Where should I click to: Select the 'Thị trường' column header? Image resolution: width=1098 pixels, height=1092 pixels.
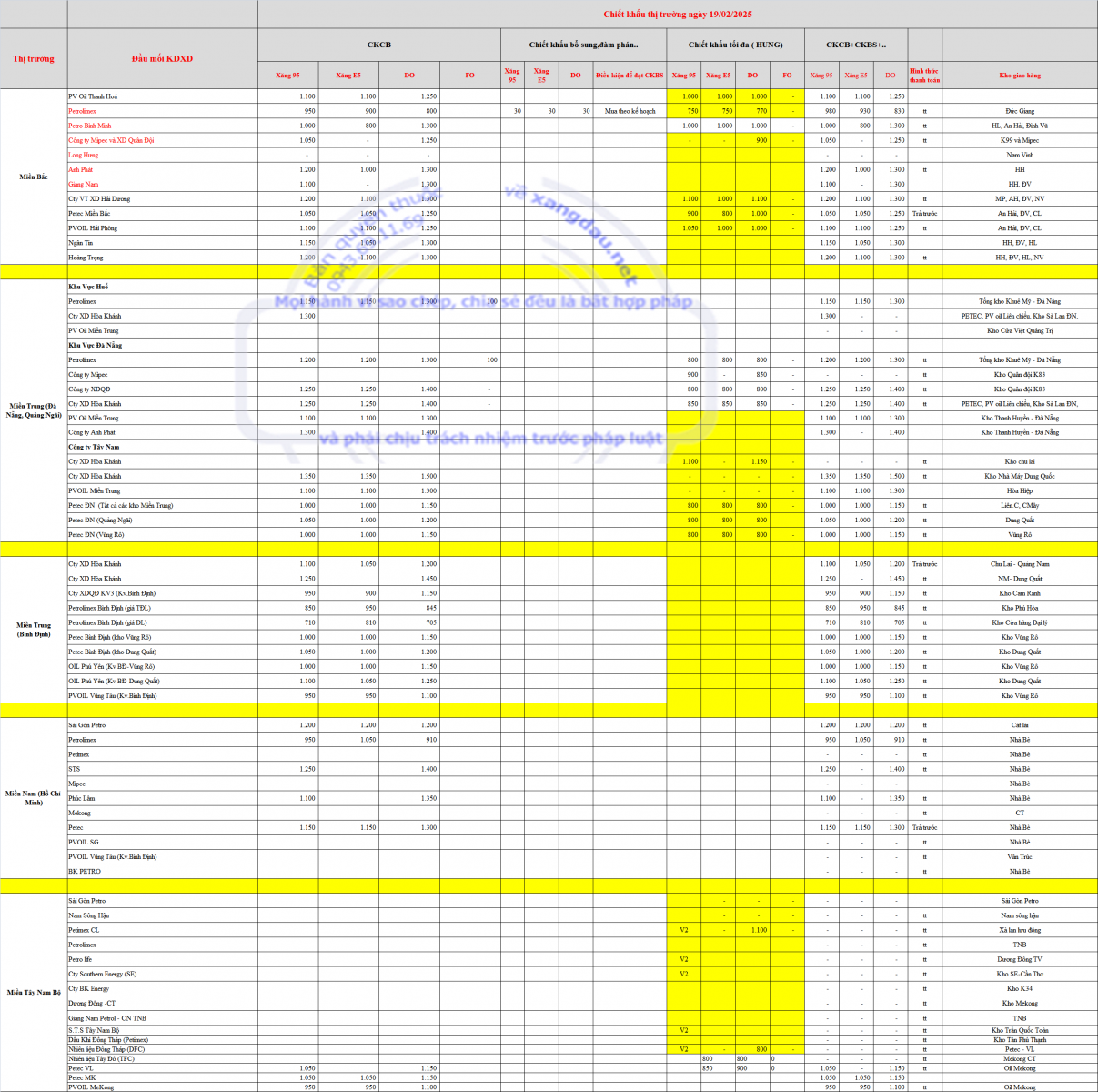pos(34,59)
